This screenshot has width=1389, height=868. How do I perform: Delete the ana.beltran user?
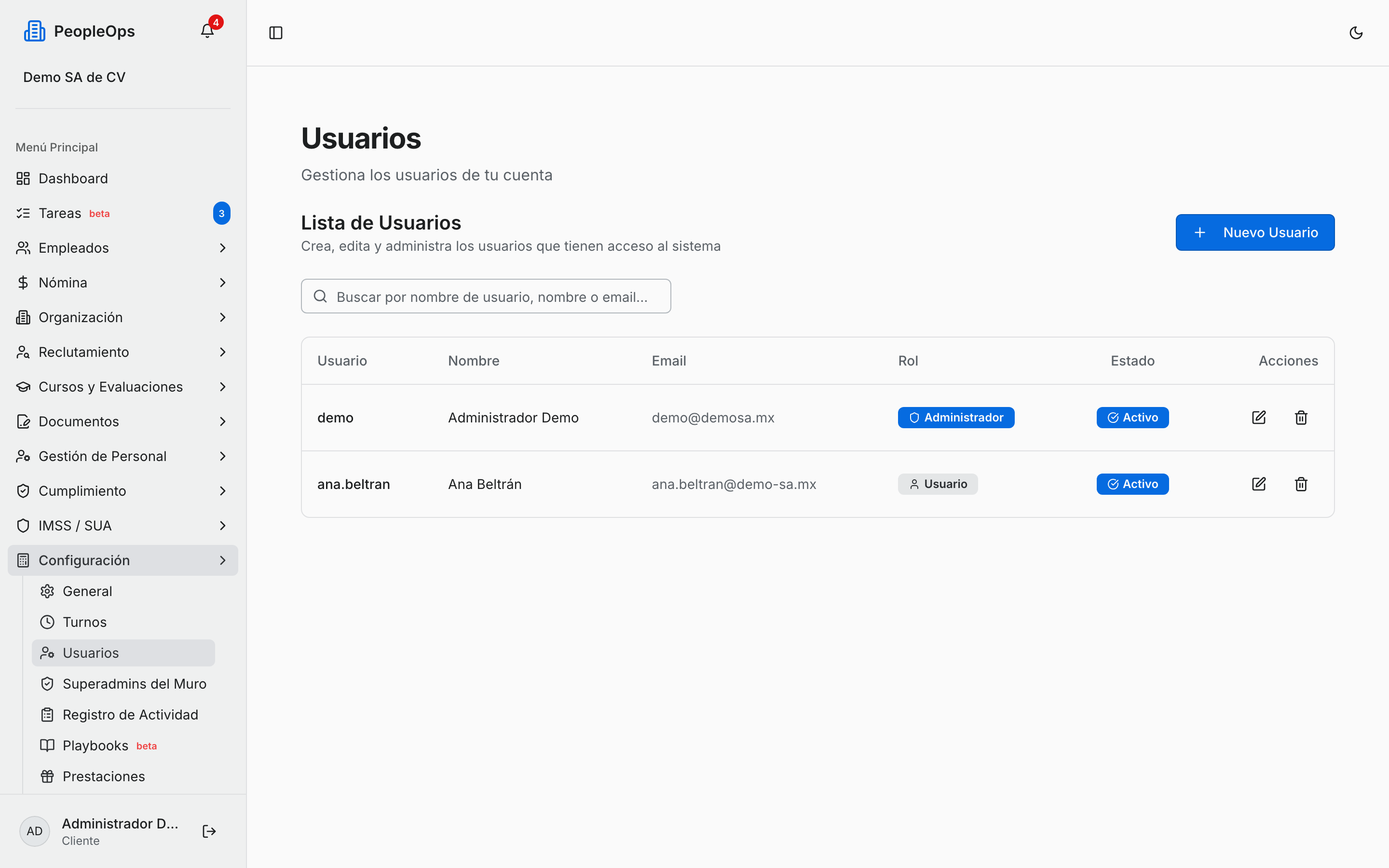click(1301, 484)
